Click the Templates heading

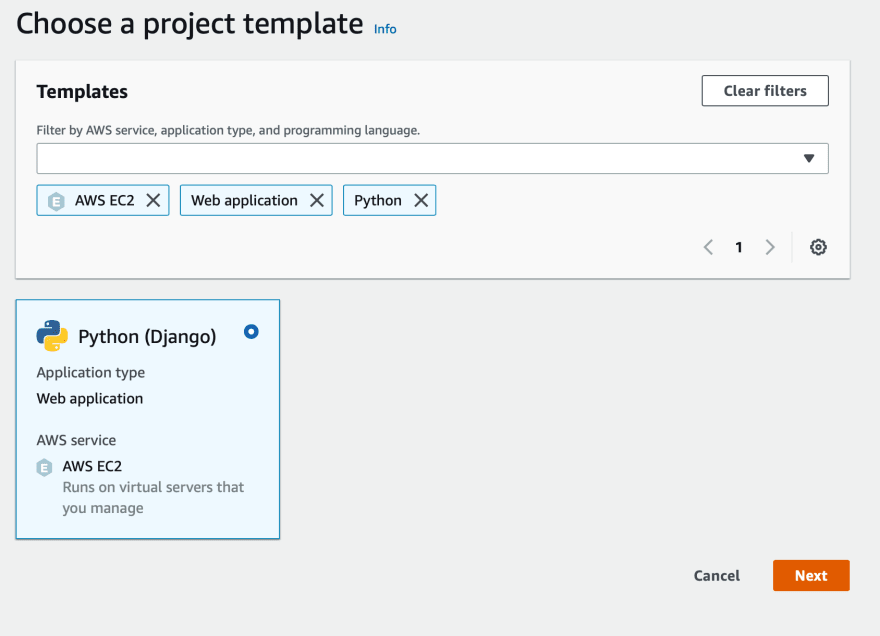point(82,91)
